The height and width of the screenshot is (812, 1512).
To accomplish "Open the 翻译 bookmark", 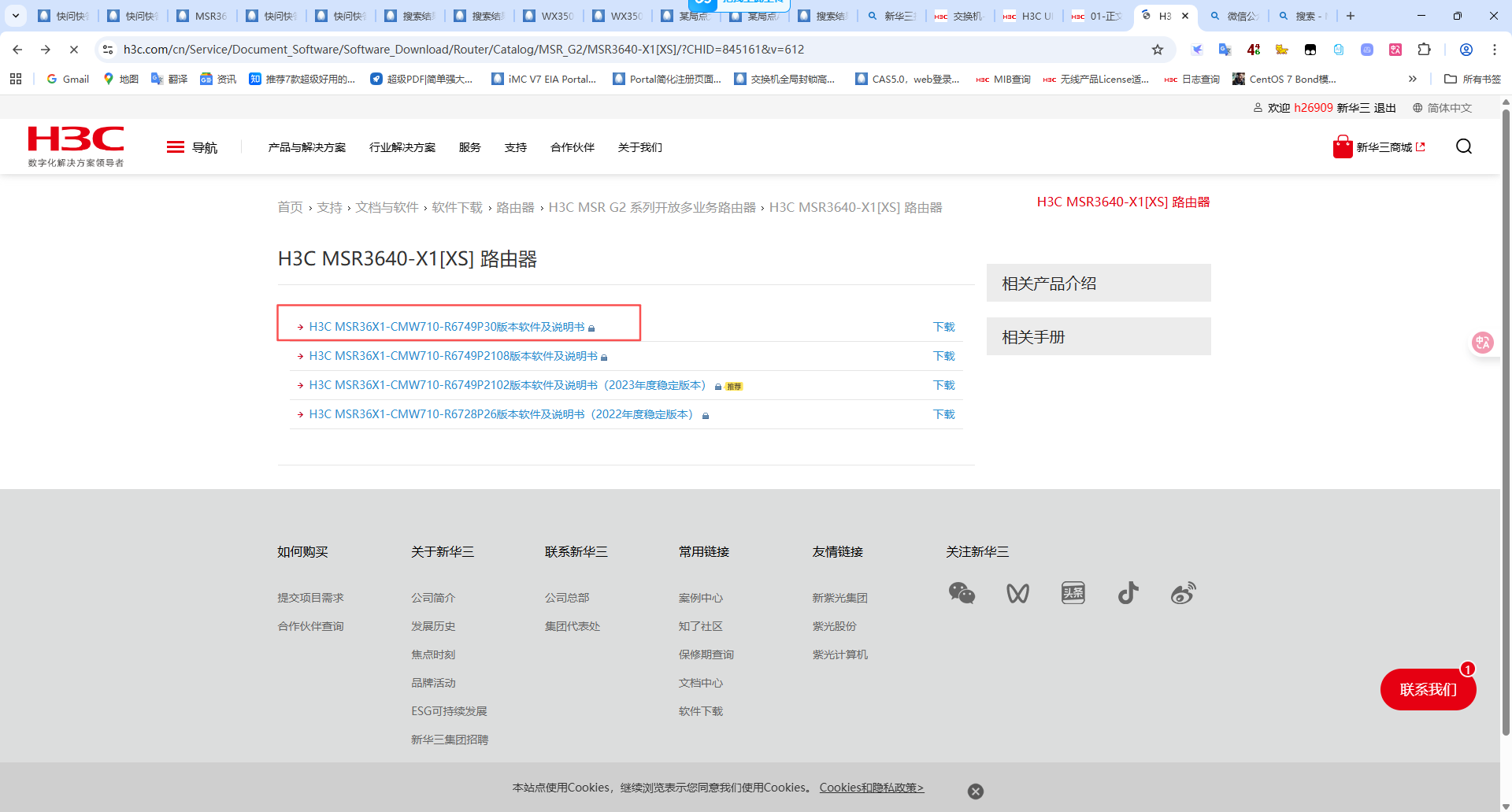I will [169, 79].
